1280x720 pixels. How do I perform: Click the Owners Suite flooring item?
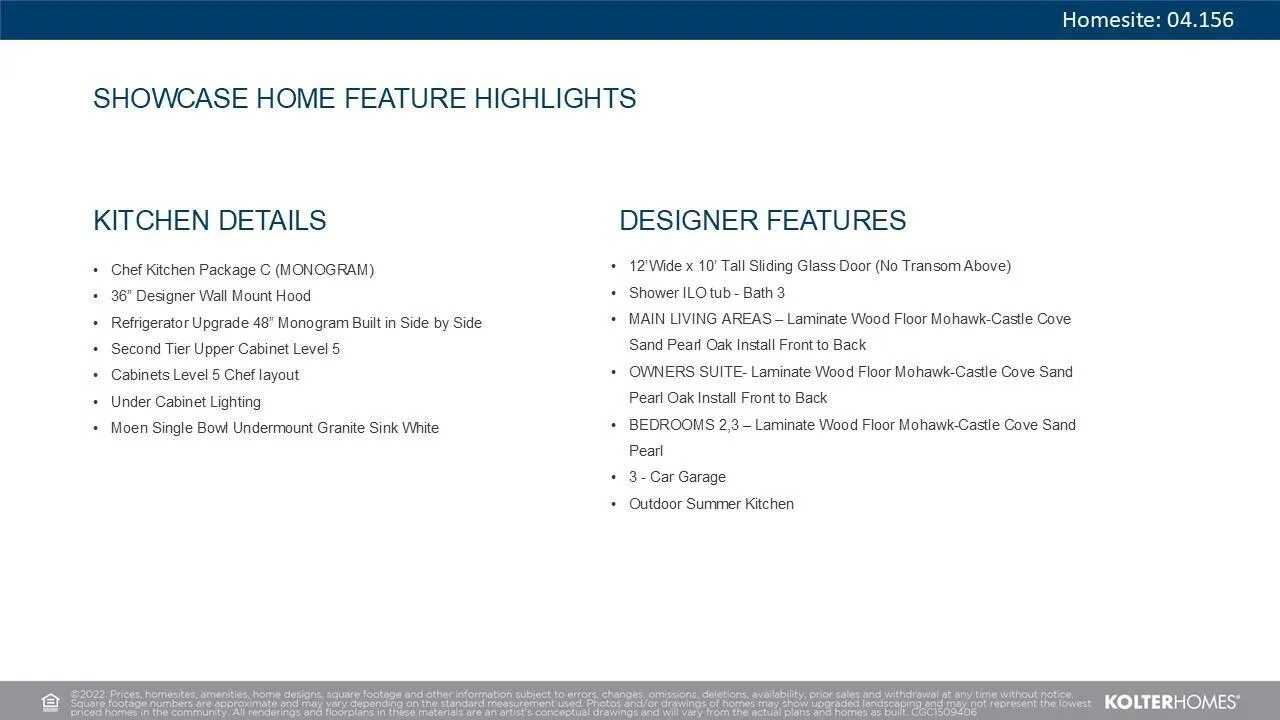tap(850, 385)
